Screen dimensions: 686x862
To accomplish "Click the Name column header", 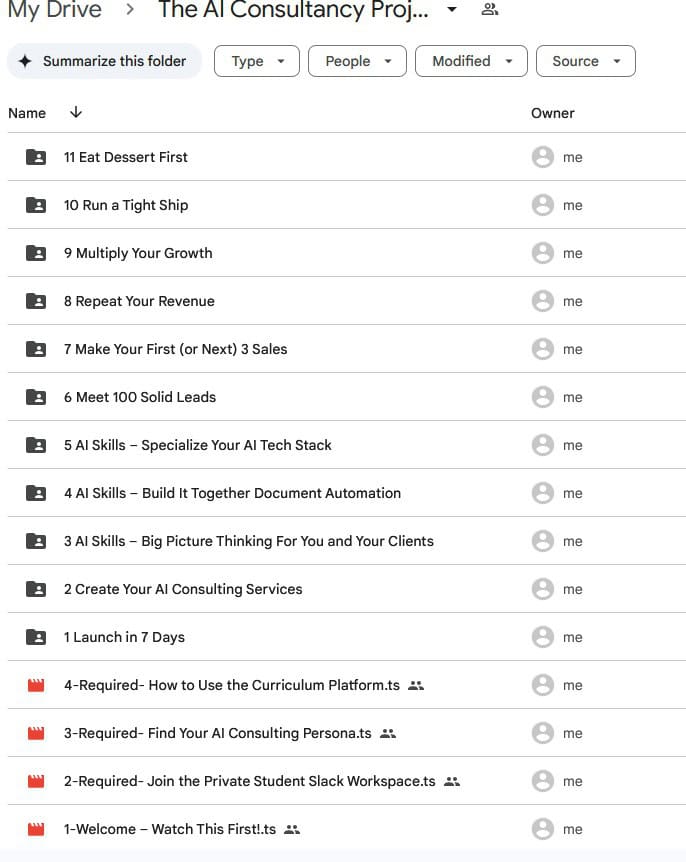I will click(27, 113).
